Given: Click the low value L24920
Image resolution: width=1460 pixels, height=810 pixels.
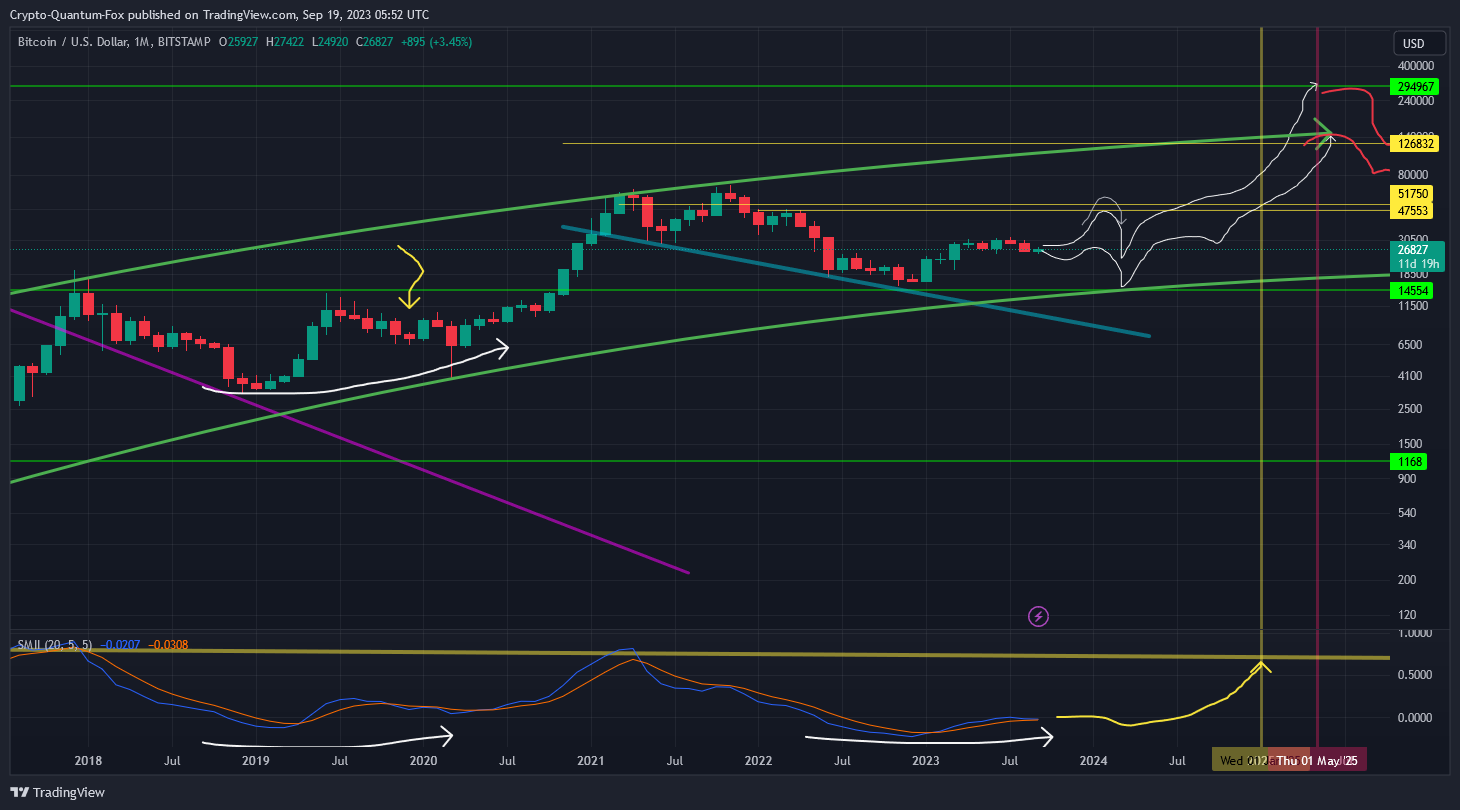Looking at the screenshot, I should tap(331, 42).
